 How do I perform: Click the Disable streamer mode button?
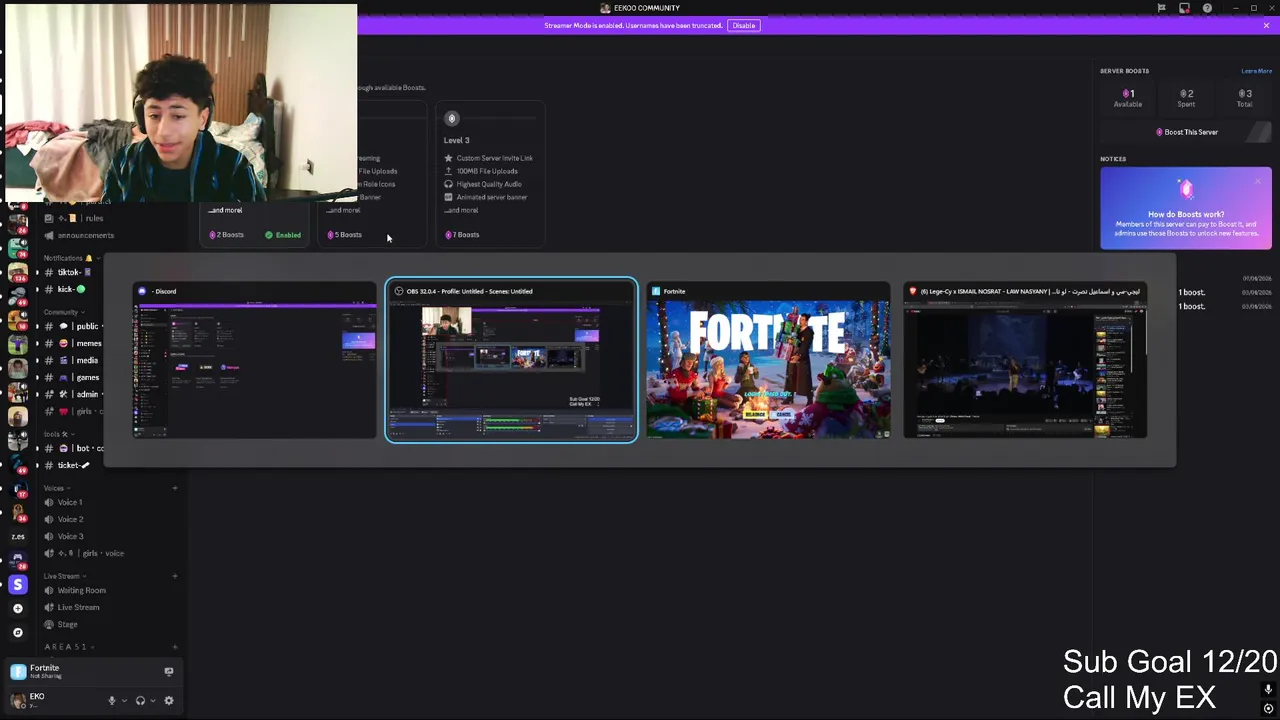click(x=744, y=25)
